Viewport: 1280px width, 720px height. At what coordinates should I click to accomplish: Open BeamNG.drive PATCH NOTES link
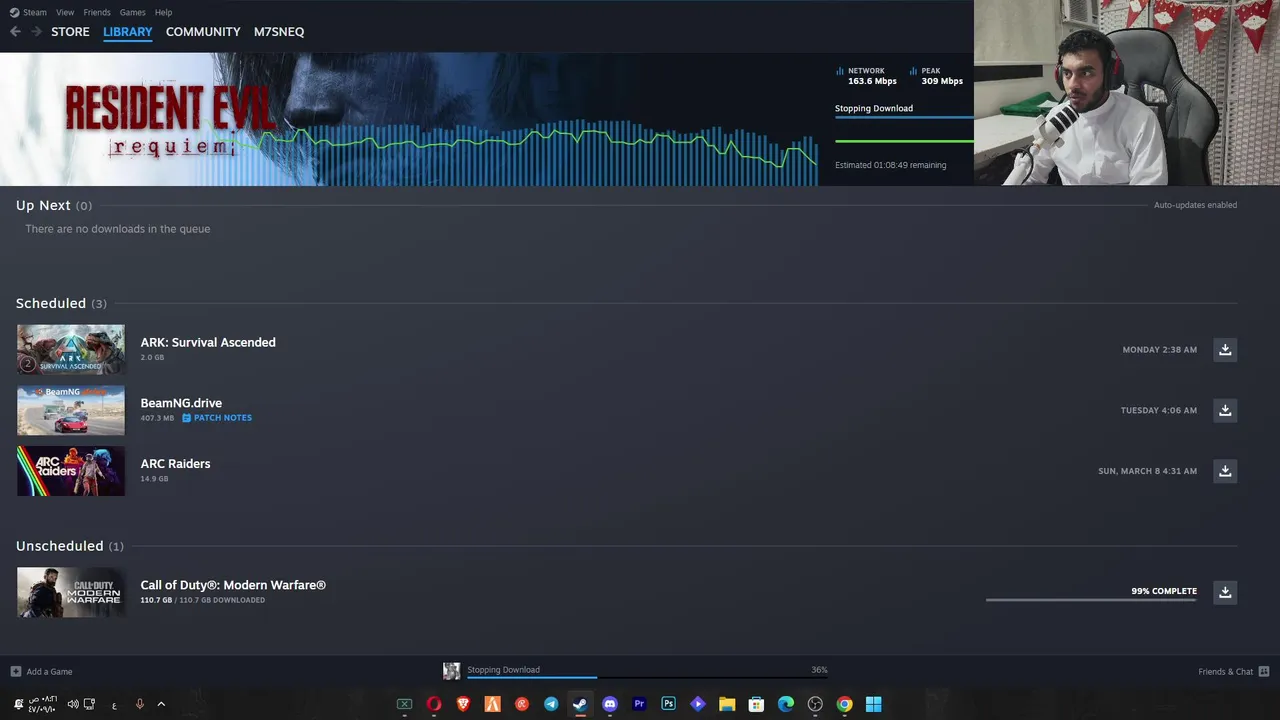[217, 418]
